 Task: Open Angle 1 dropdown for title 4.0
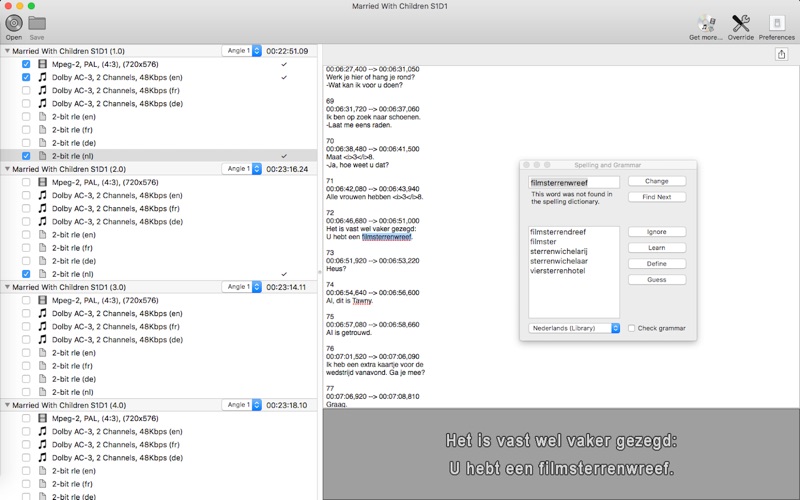[242, 405]
